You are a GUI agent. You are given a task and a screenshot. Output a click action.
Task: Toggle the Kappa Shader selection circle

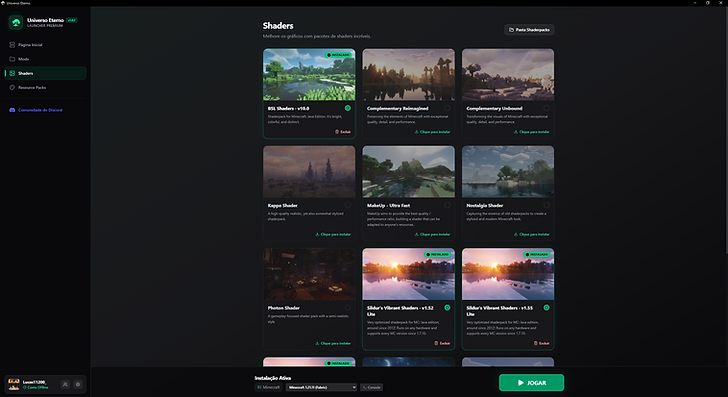348,205
